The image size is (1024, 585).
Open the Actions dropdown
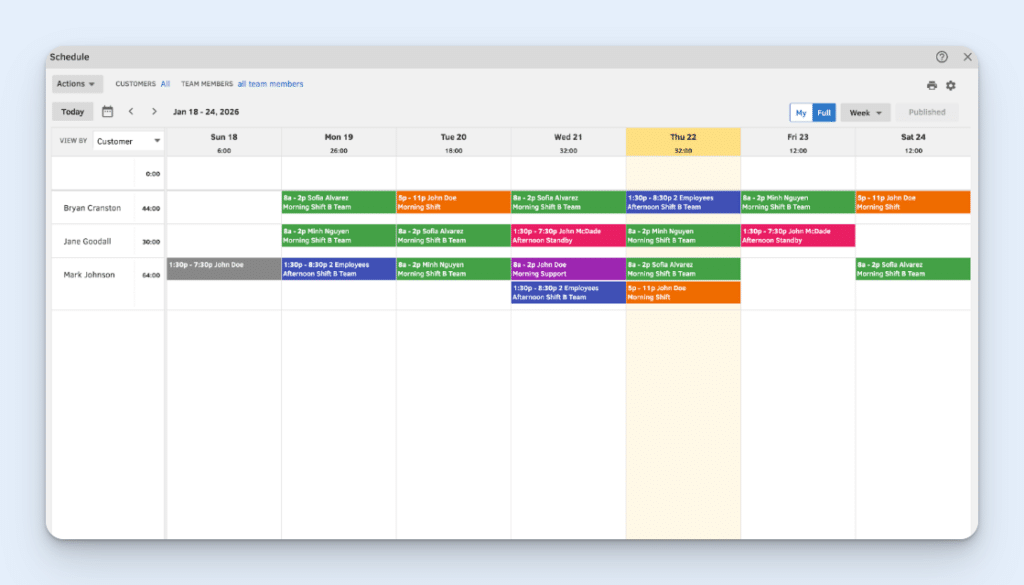pos(76,83)
